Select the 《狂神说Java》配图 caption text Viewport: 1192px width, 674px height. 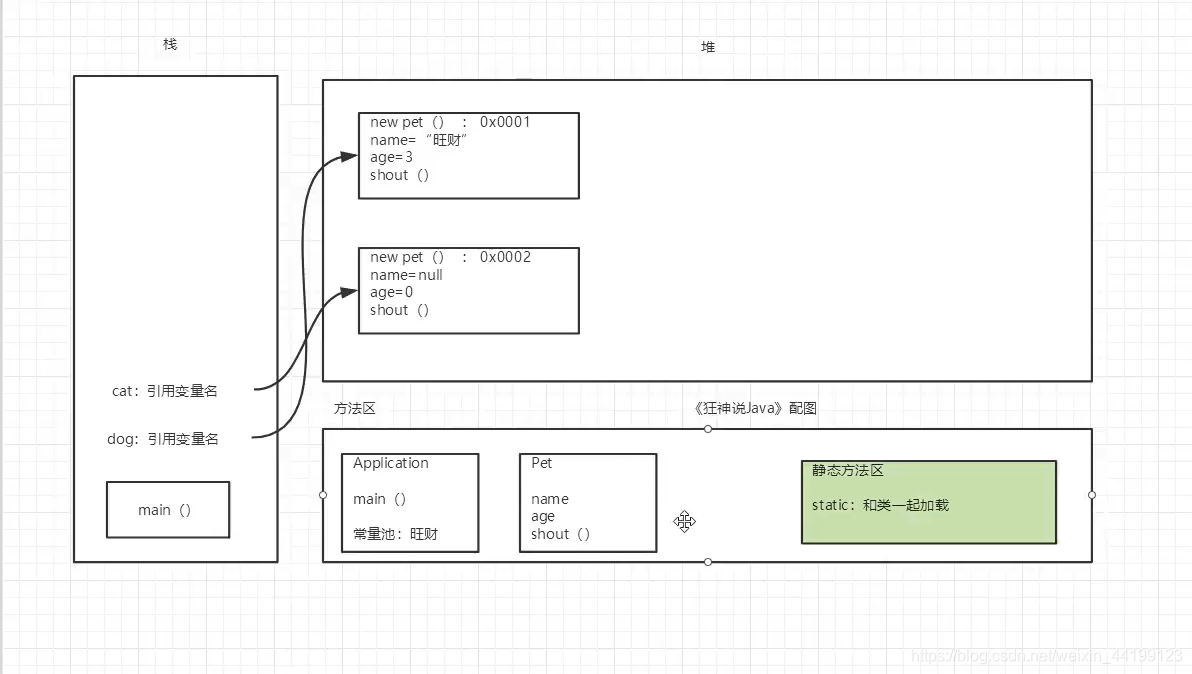[x=755, y=409]
